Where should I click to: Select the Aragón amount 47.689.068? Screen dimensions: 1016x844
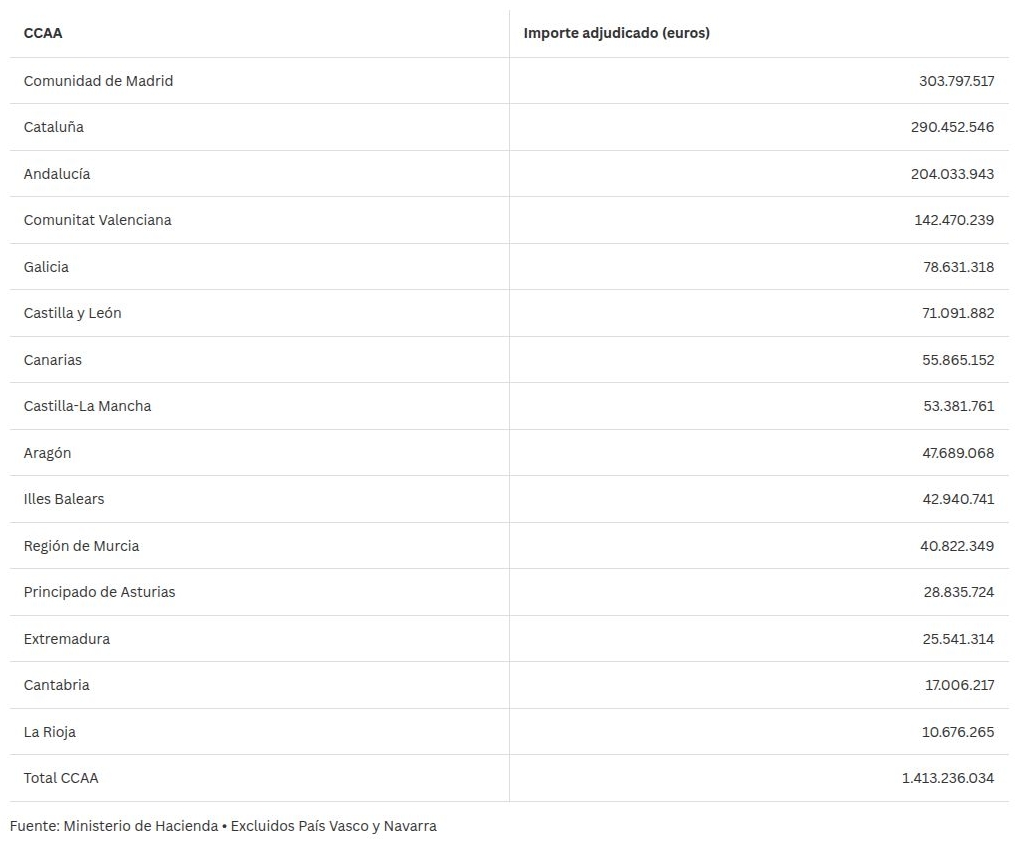click(958, 453)
